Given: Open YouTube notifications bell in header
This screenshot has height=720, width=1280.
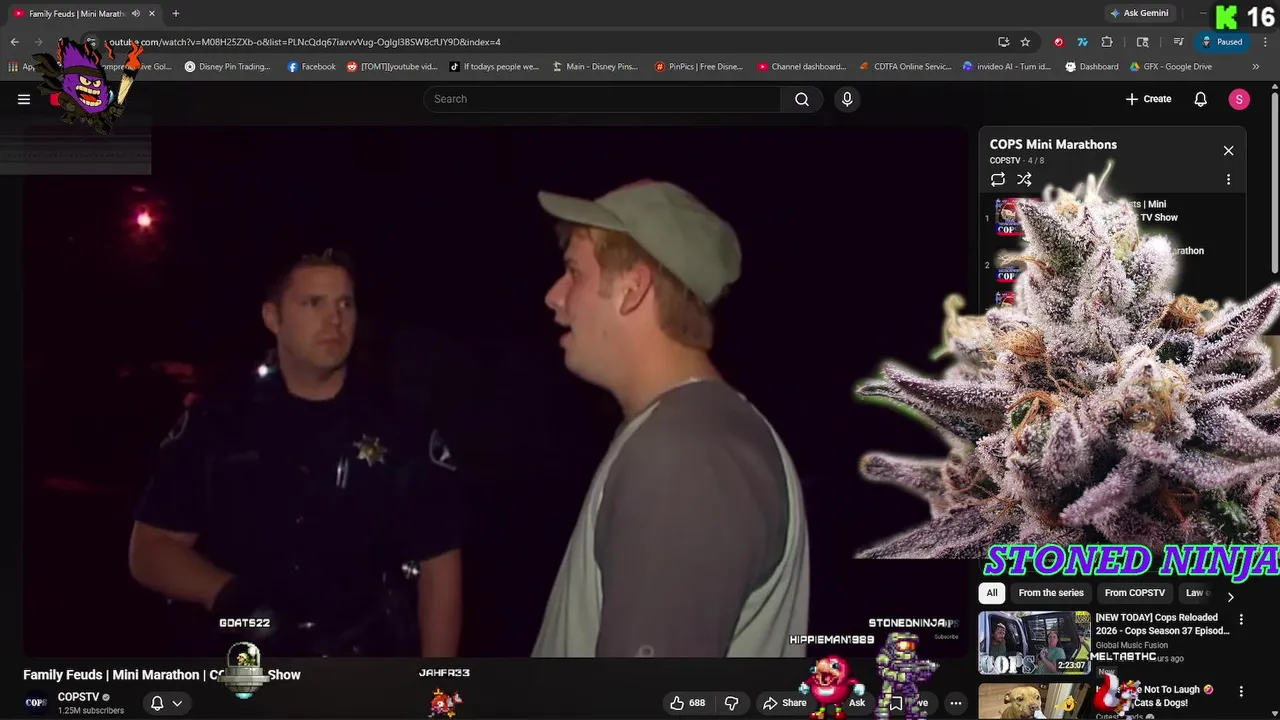Looking at the screenshot, I should coord(1201,99).
